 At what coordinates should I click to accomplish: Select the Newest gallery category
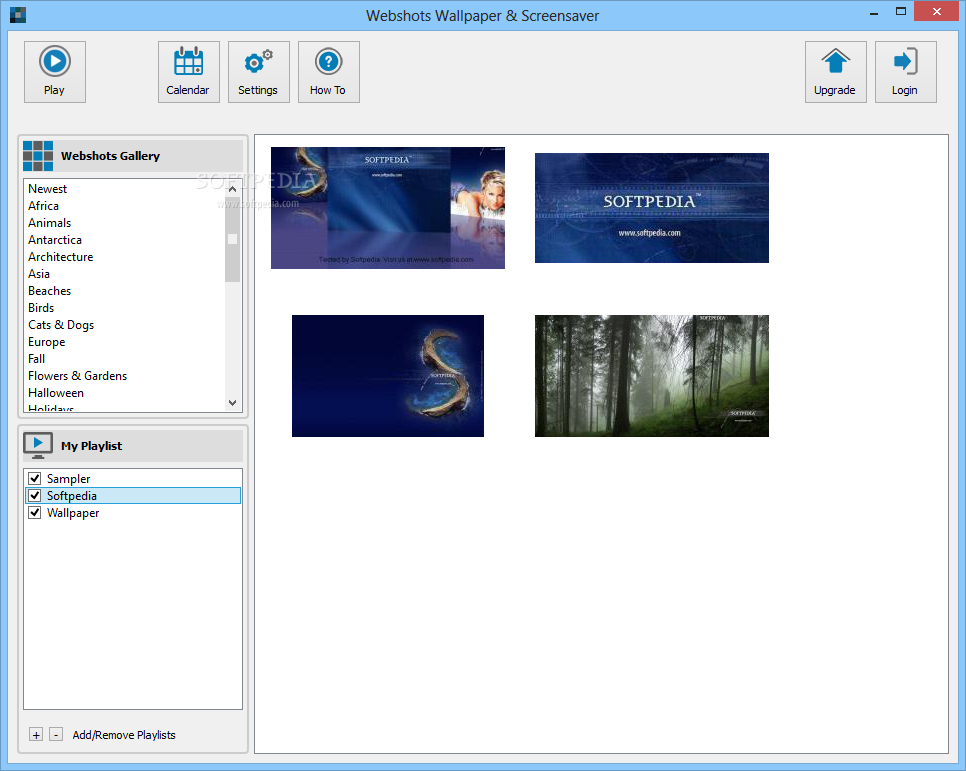tap(47, 189)
